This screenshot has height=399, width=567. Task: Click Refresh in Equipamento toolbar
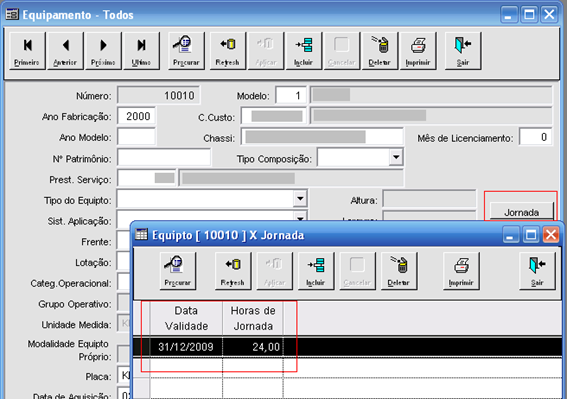pyautogui.click(x=228, y=51)
